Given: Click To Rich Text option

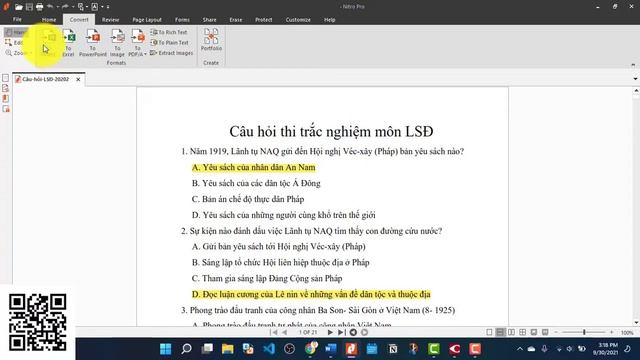Looking at the screenshot, I should [169, 32].
